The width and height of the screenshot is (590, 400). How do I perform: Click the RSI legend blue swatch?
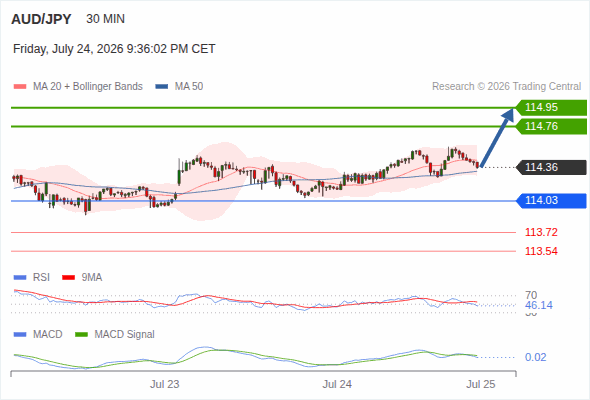click(20, 278)
